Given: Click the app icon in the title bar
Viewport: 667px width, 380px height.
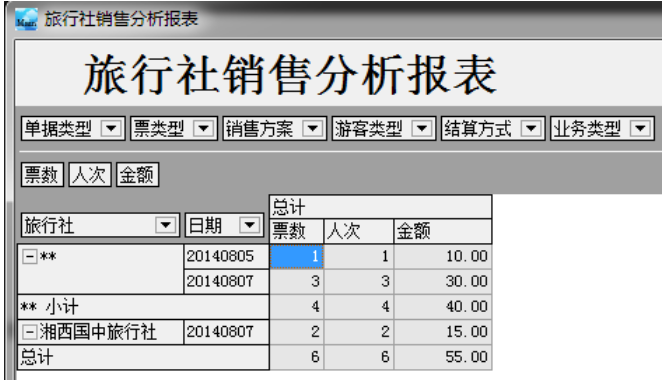Looking at the screenshot, I should 26,19.
